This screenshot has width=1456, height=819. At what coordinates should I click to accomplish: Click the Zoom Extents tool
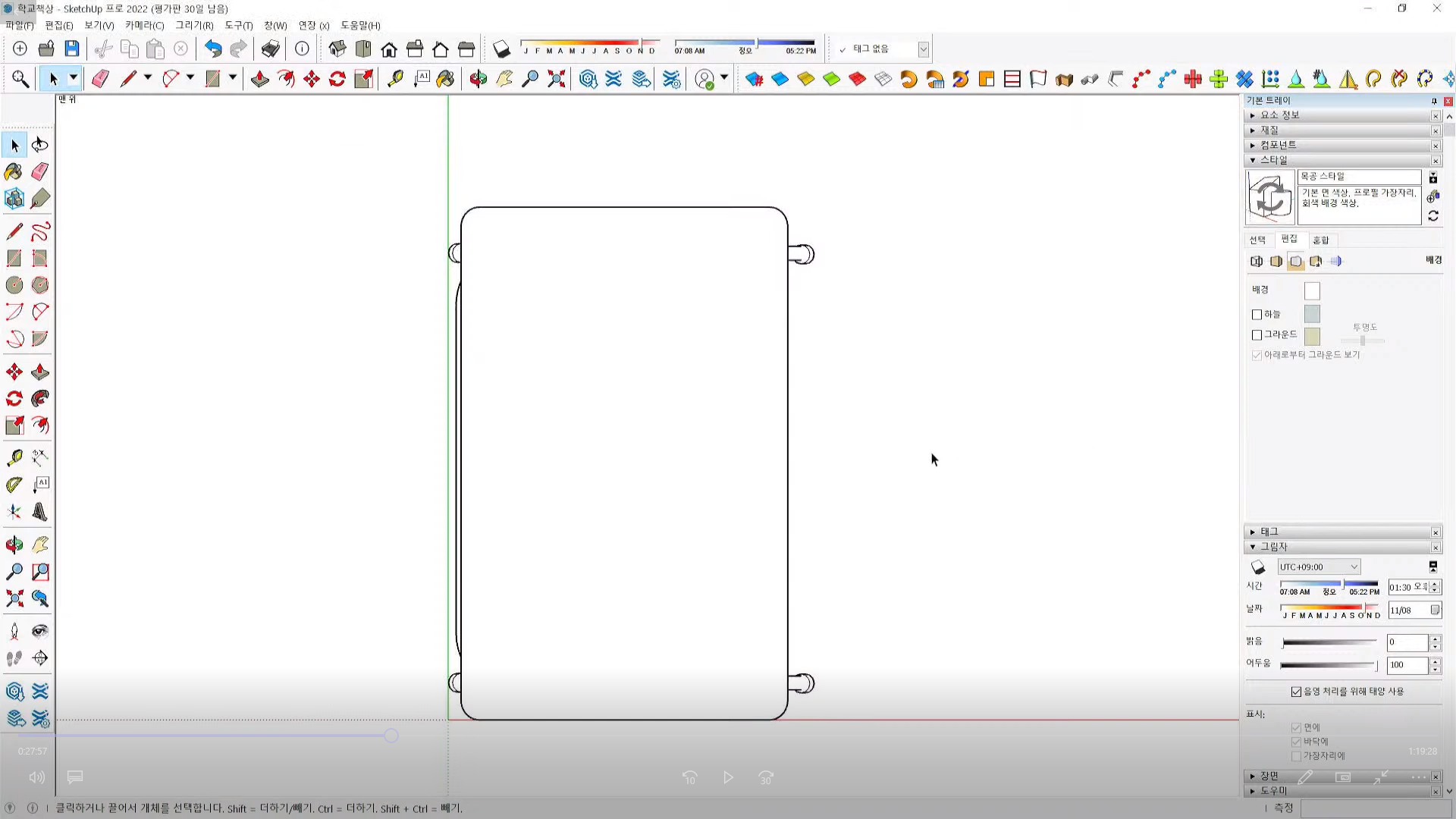tap(14, 599)
